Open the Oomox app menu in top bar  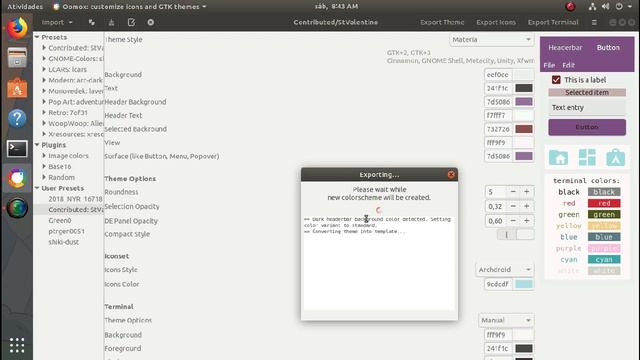click(x=130, y=7)
